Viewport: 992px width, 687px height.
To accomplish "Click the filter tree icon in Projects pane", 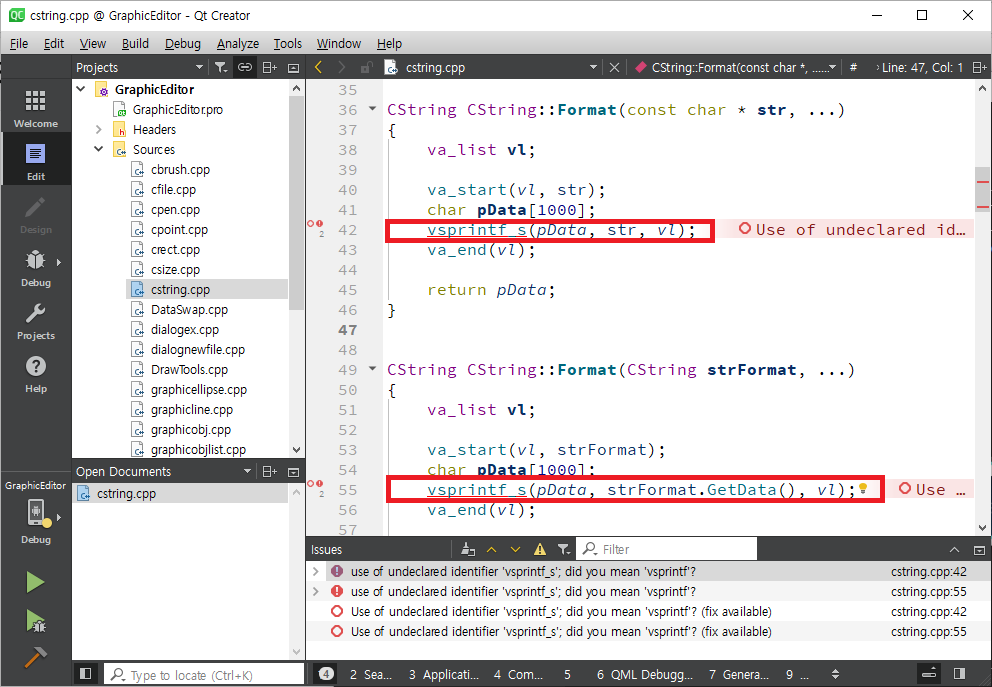I will (220, 67).
